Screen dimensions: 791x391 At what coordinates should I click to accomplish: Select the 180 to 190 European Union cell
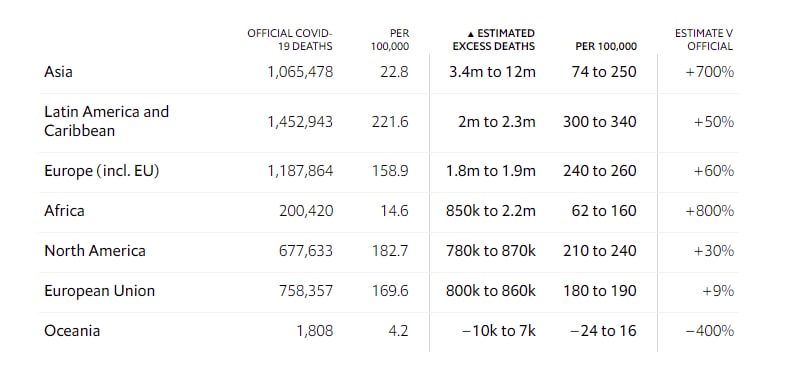(600, 291)
